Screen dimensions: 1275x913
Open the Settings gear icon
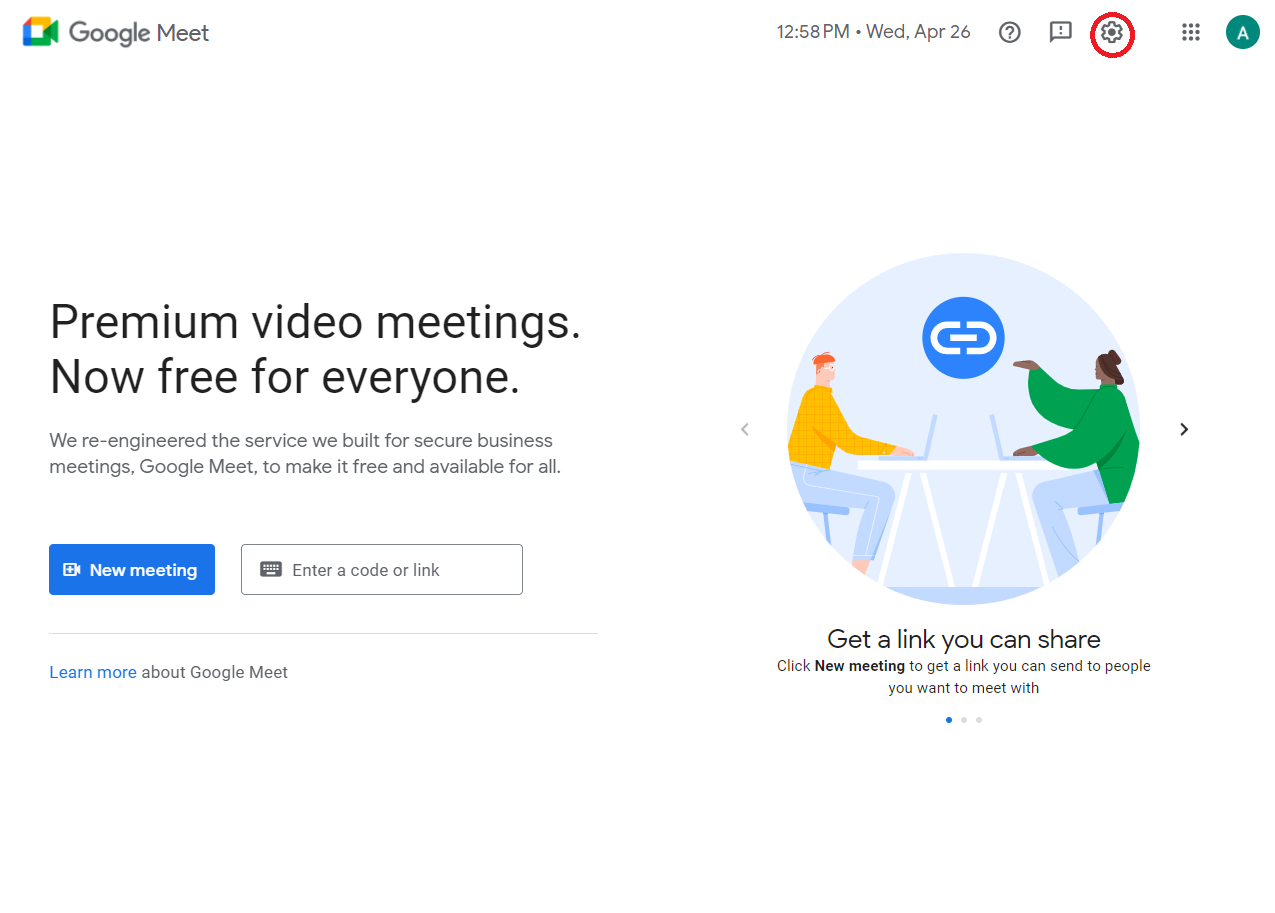[1112, 33]
